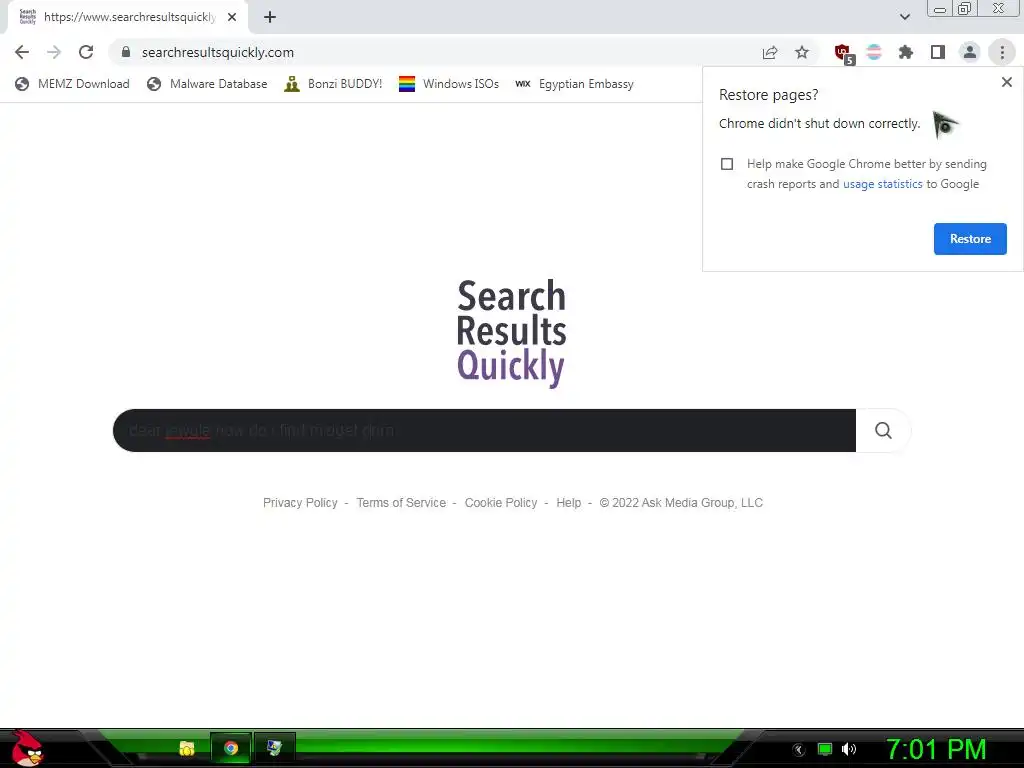Click the striped flag extension icon
Viewport: 1024px width, 768px height.
click(x=874, y=52)
